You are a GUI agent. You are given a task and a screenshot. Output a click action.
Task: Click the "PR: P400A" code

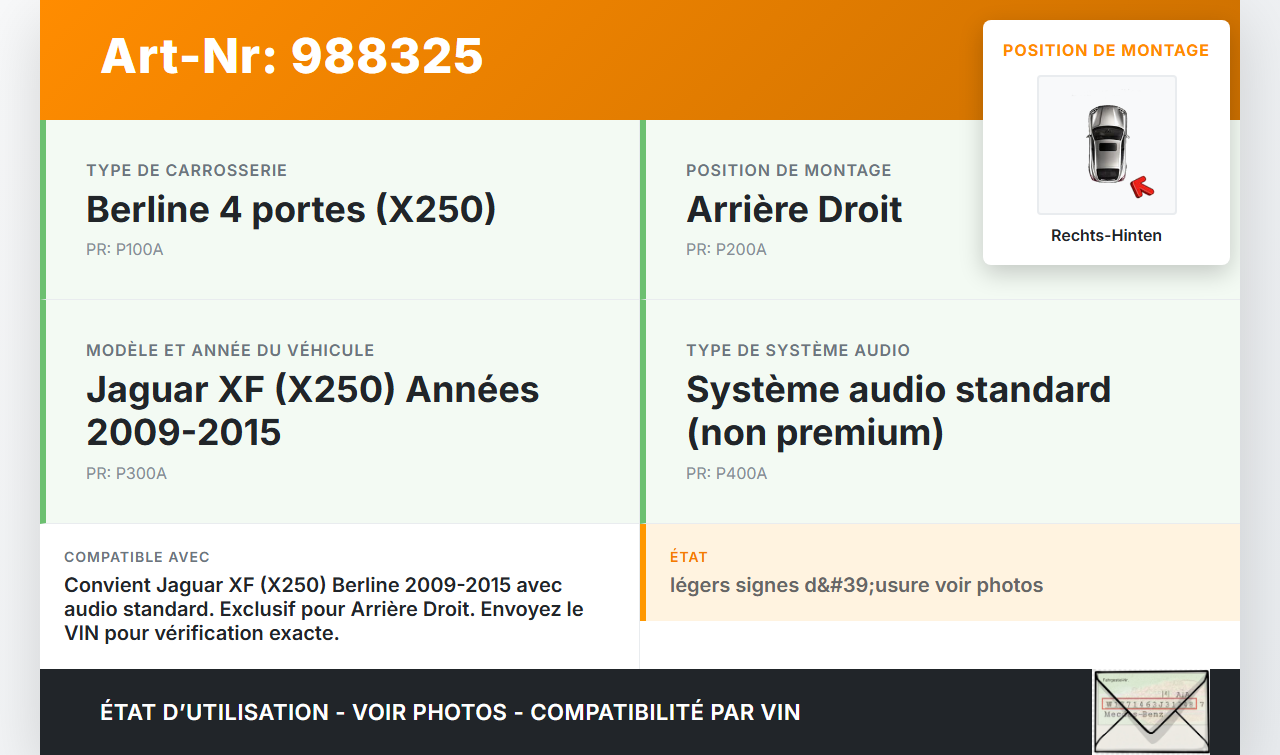pos(726,474)
